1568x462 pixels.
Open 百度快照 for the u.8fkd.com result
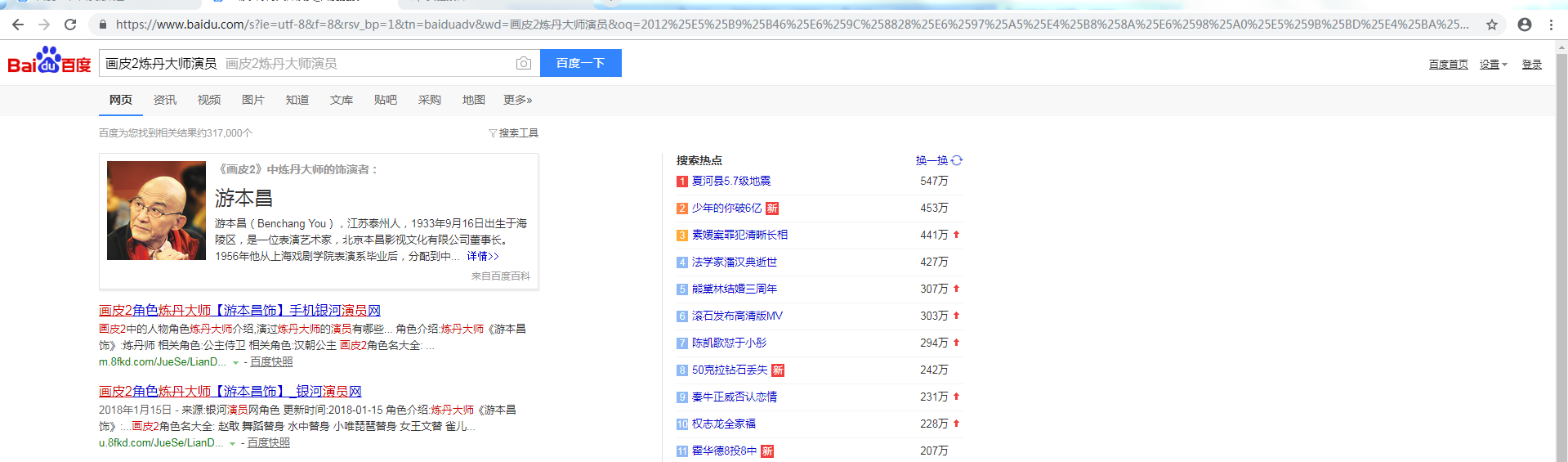click(269, 443)
